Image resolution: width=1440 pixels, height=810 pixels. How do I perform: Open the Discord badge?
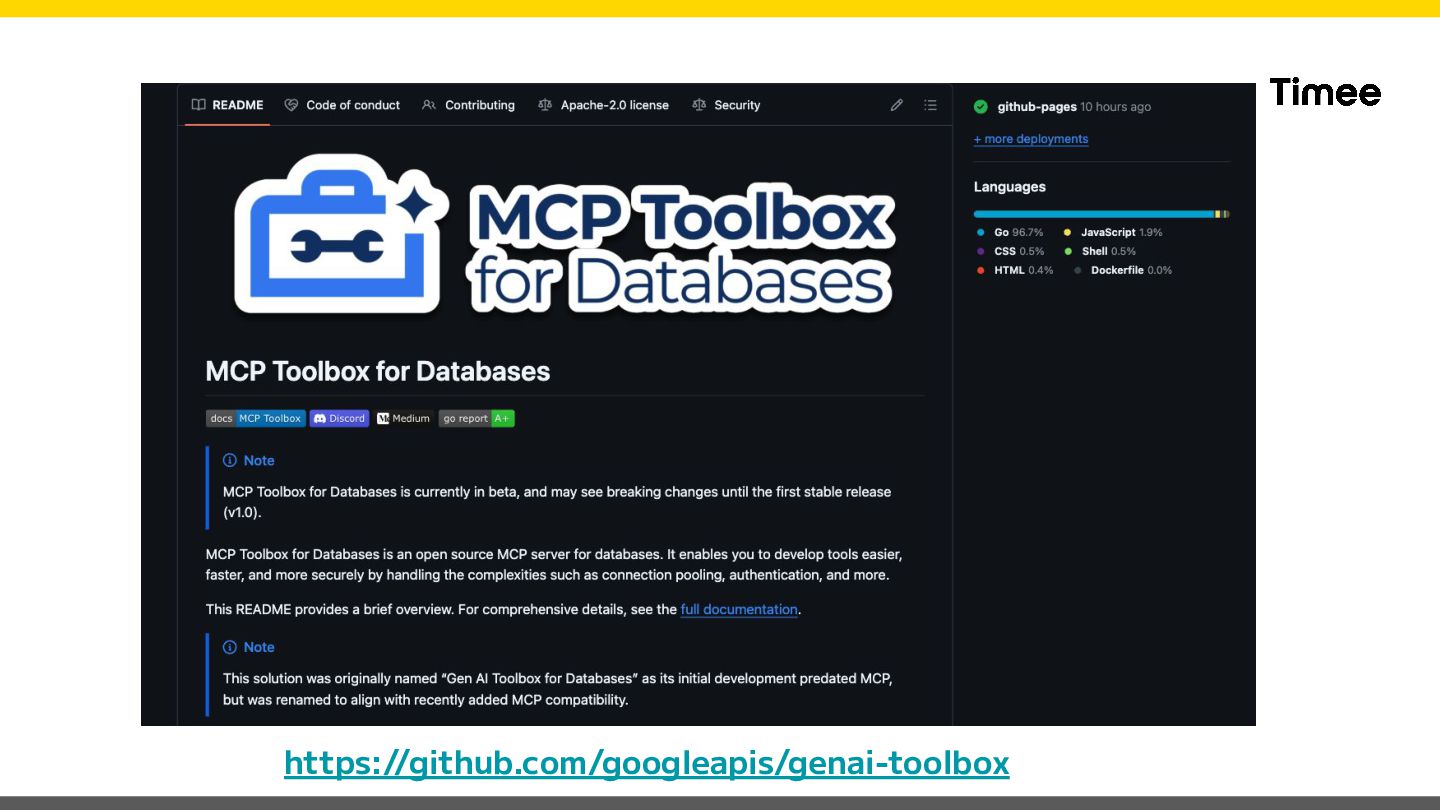(339, 418)
